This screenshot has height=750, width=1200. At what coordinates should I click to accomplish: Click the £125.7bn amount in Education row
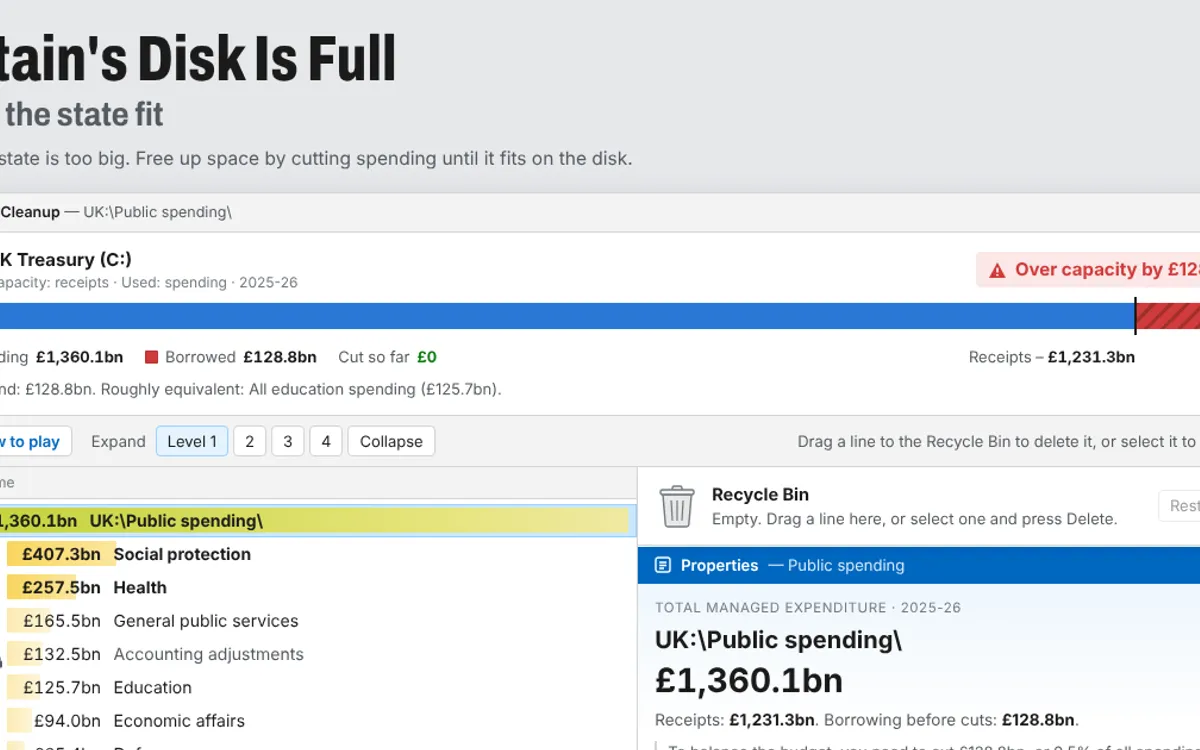[x=62, y=688]
